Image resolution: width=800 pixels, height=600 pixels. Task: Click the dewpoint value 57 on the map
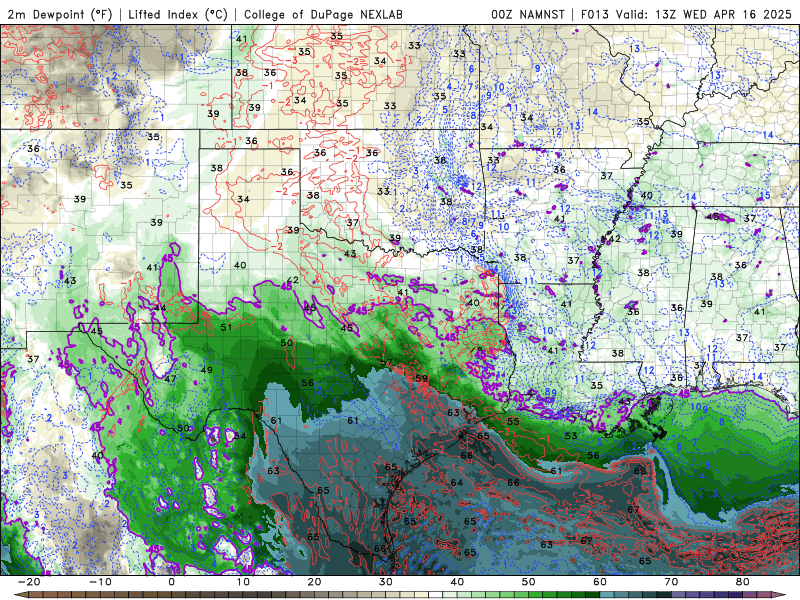coord(386,364)
